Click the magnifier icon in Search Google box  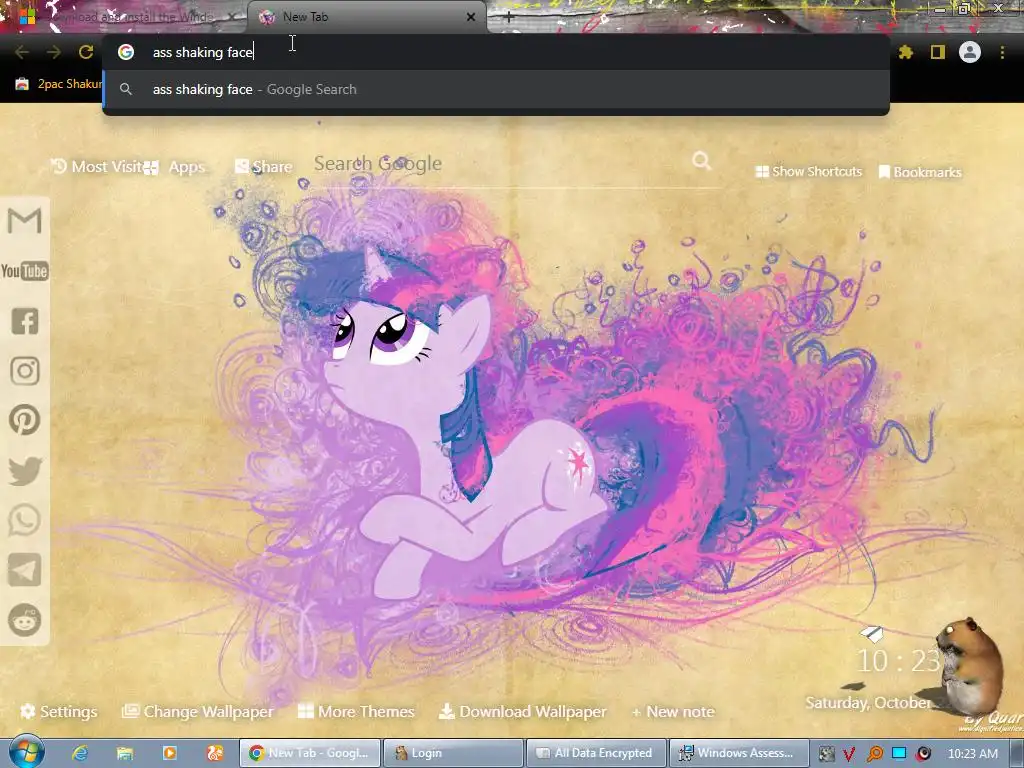pyautogui.click(x=701, y=161)
